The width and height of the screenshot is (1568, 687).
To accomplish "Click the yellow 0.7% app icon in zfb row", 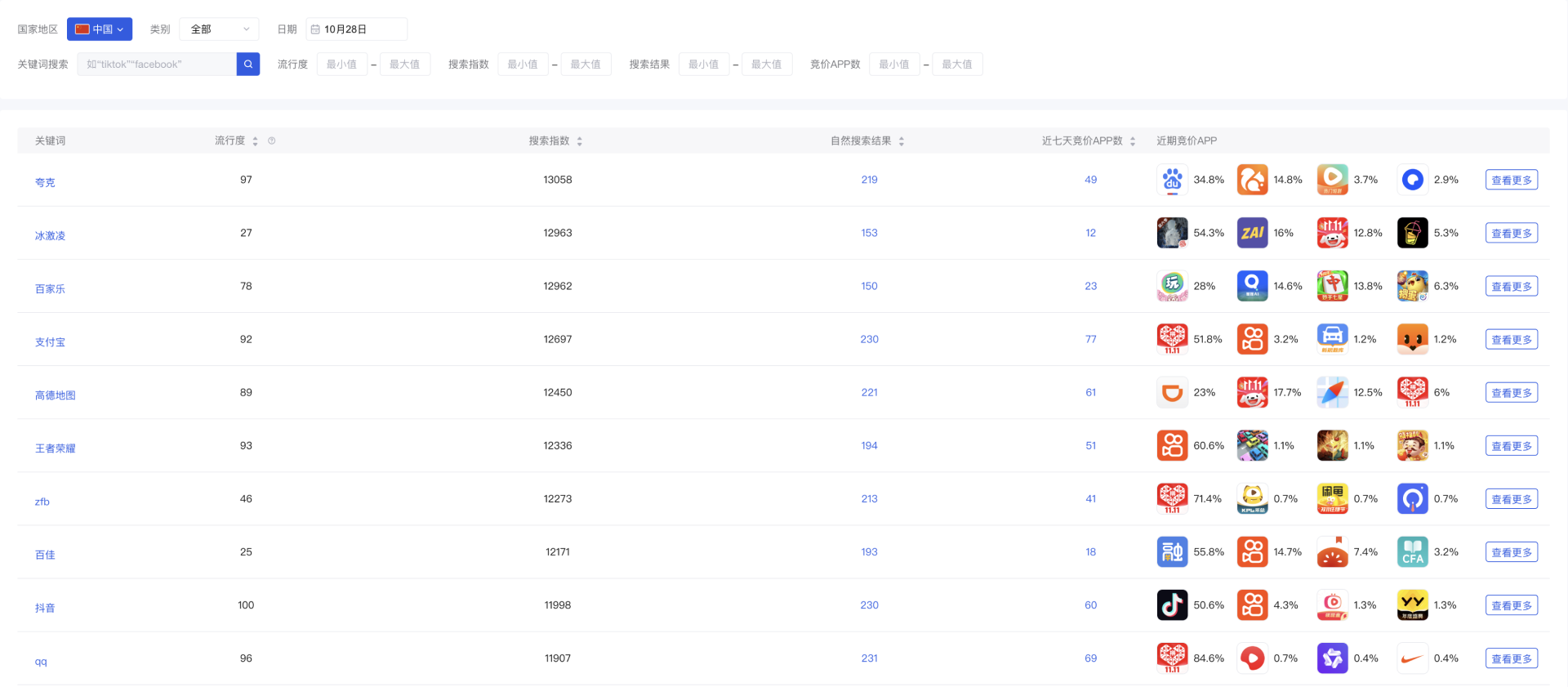I will pyautogui.click(x=1332, y=498).
